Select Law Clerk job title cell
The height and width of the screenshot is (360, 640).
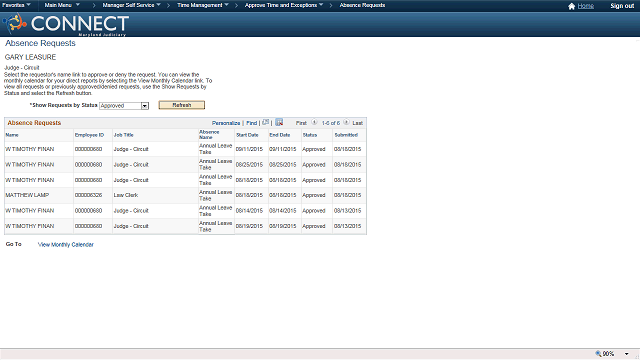(x=126, y=195)
